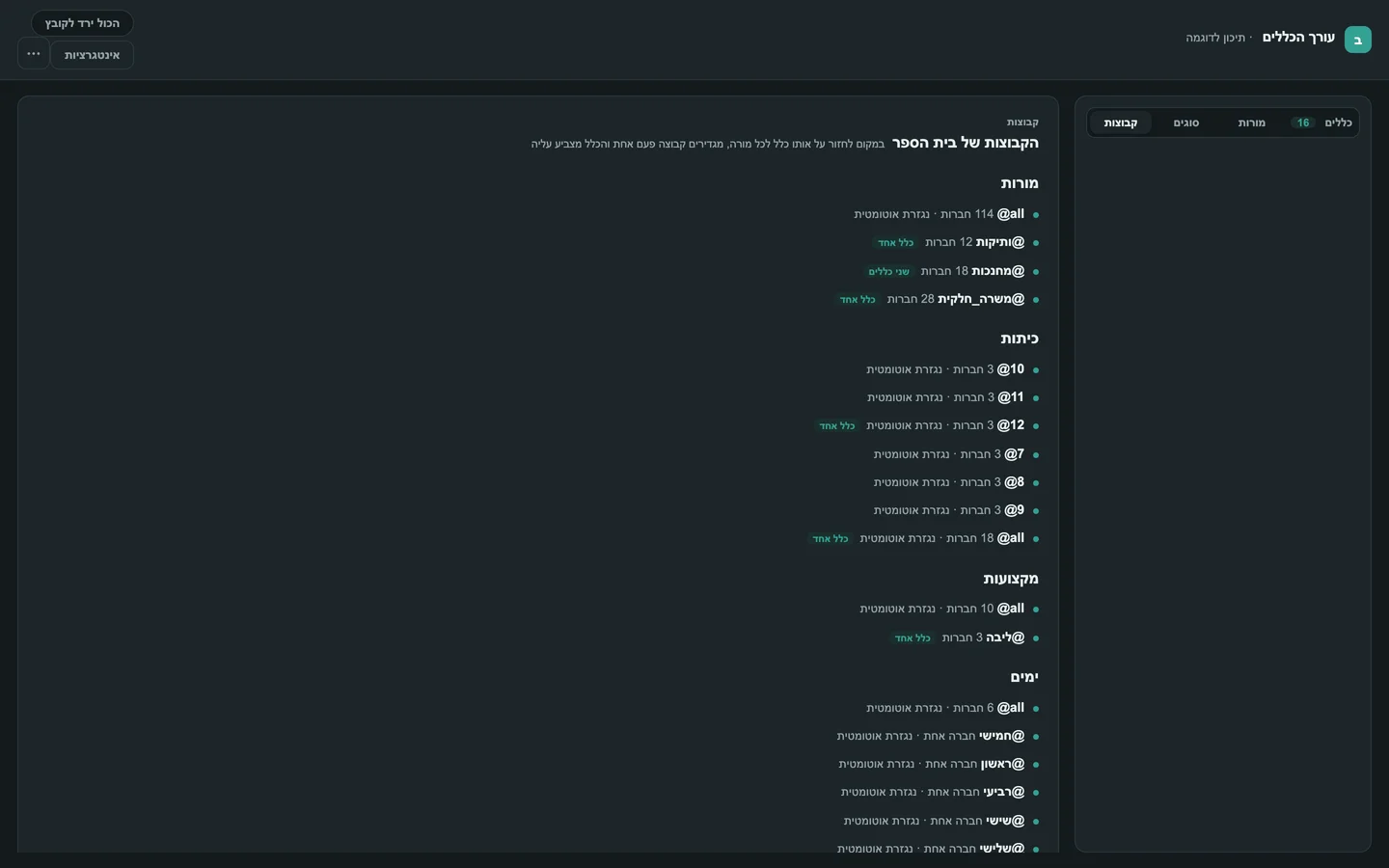Click the מורות section heading

coord(1020,183)
